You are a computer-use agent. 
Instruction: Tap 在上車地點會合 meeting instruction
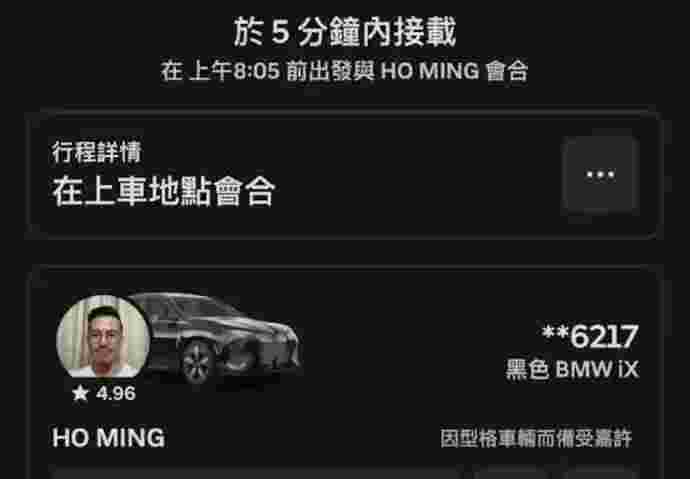164,192
